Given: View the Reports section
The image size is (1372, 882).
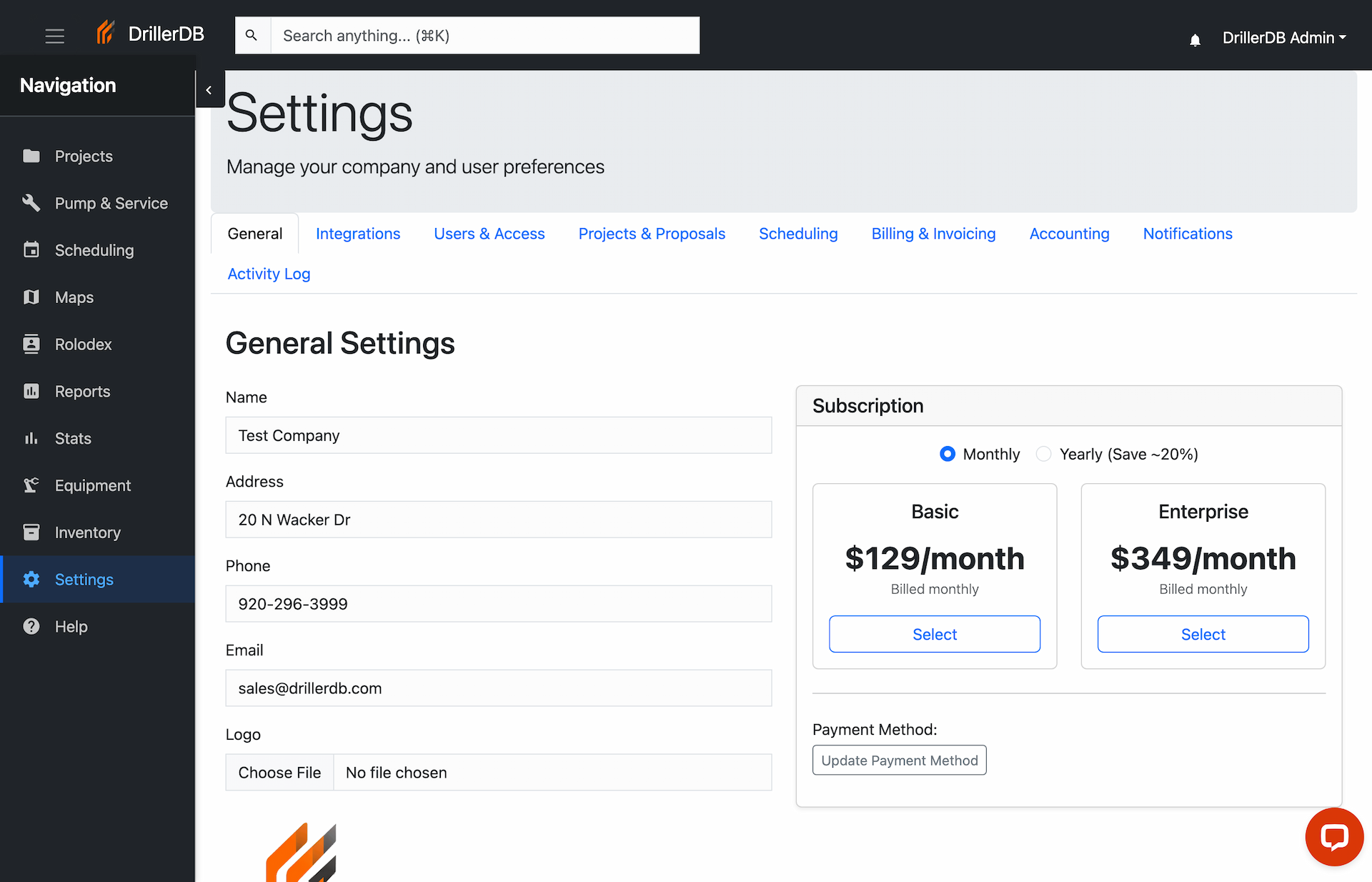Looking at the screenshot, I should 82,391.
